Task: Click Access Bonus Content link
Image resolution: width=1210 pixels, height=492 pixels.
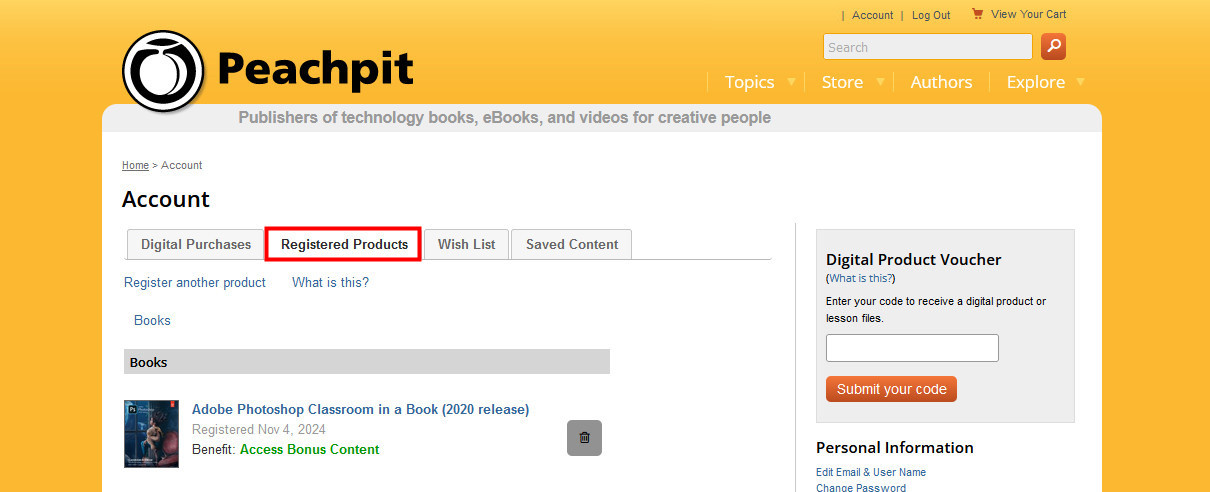Action: click(309, 449)
